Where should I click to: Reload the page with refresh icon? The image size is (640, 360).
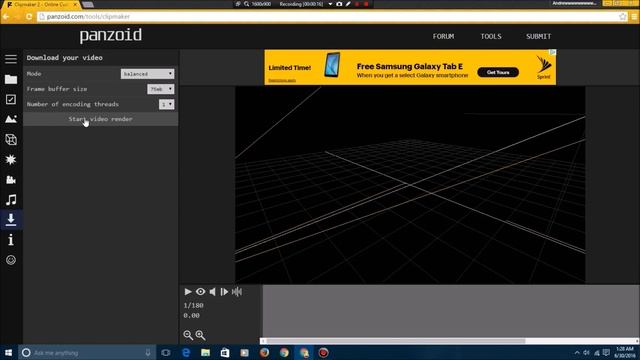click(x=29, y=17)
